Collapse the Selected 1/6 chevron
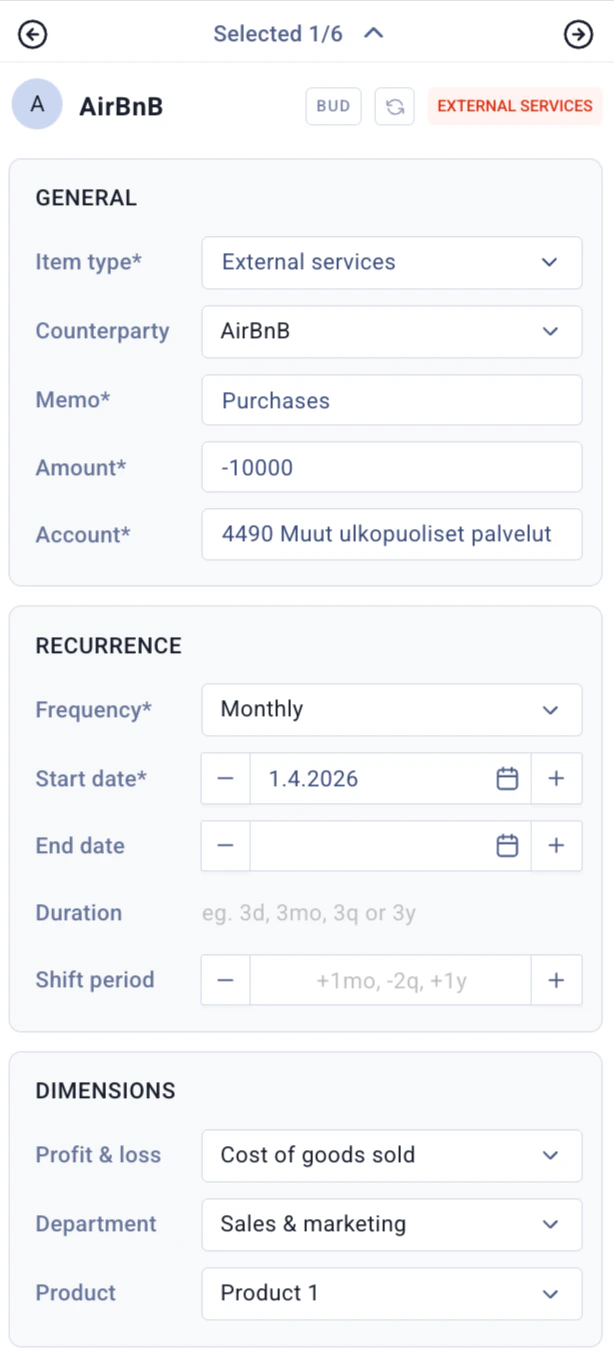The image size is (614, 1355). (374, 34)
